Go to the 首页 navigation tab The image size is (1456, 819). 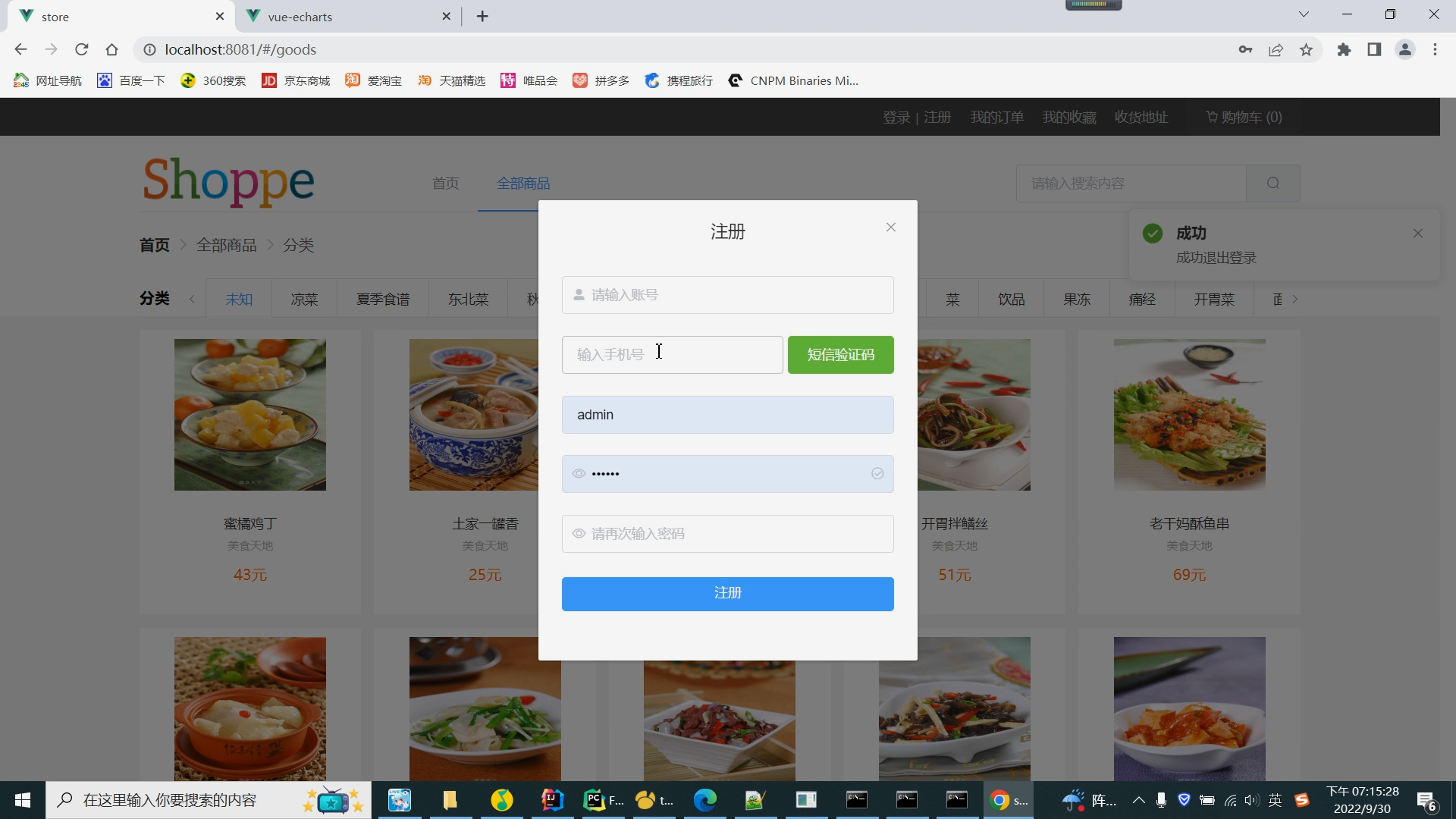445,184
